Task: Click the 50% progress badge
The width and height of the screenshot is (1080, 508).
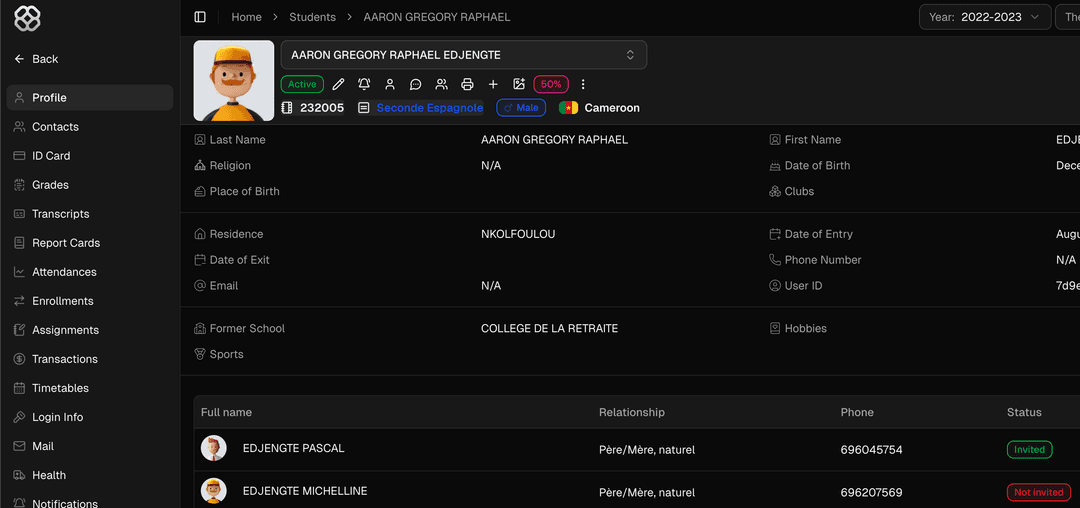Action: pyautogui.click(x=551, y=85)
